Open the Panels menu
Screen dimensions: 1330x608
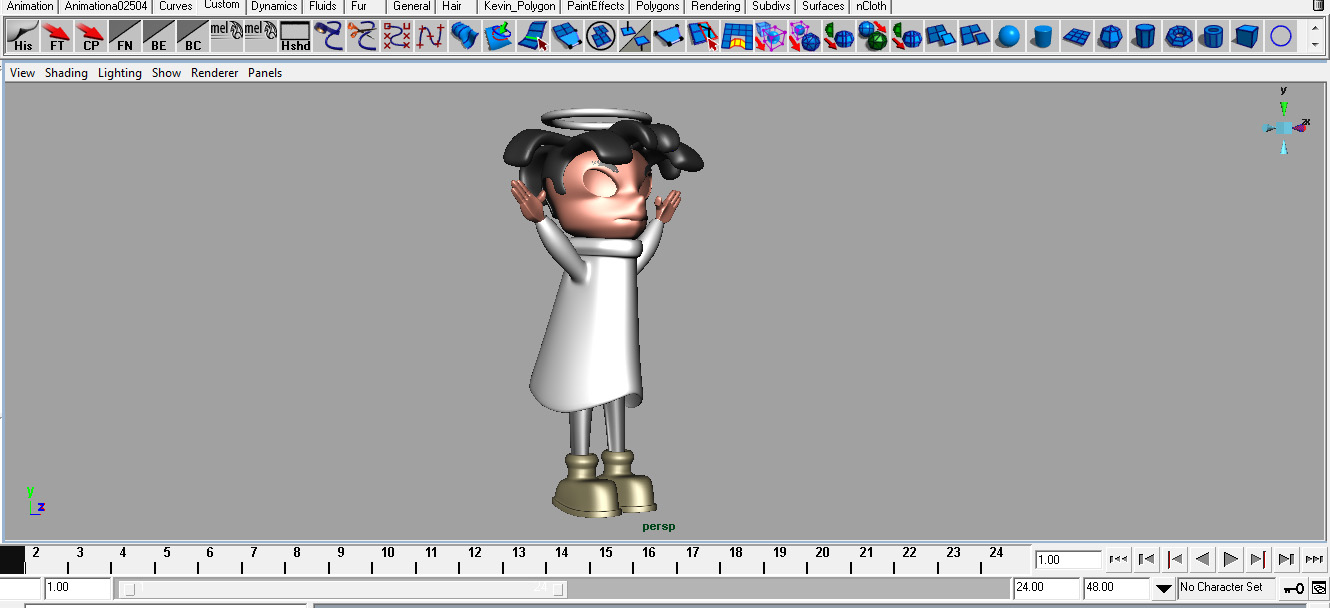pyautogui.click(x=265, y=73)
